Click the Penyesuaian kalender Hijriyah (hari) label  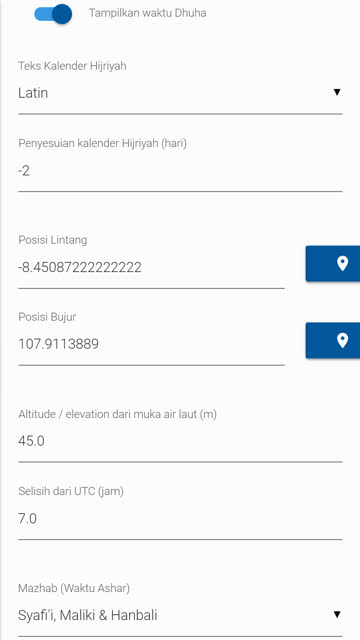coord(102,144)
